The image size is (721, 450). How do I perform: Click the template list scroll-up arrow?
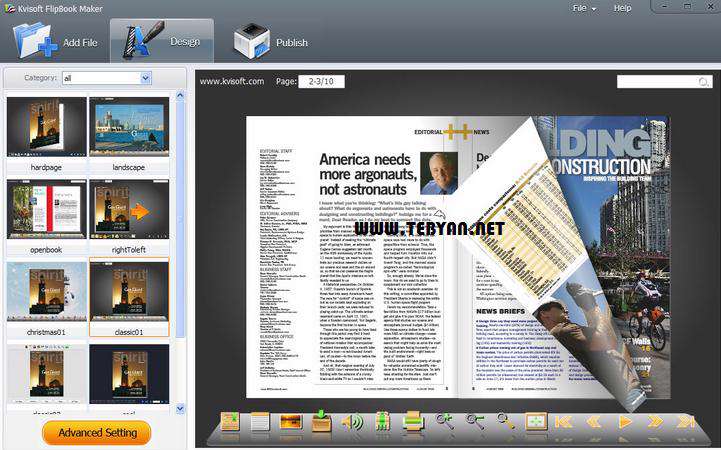tap(180, 96)
